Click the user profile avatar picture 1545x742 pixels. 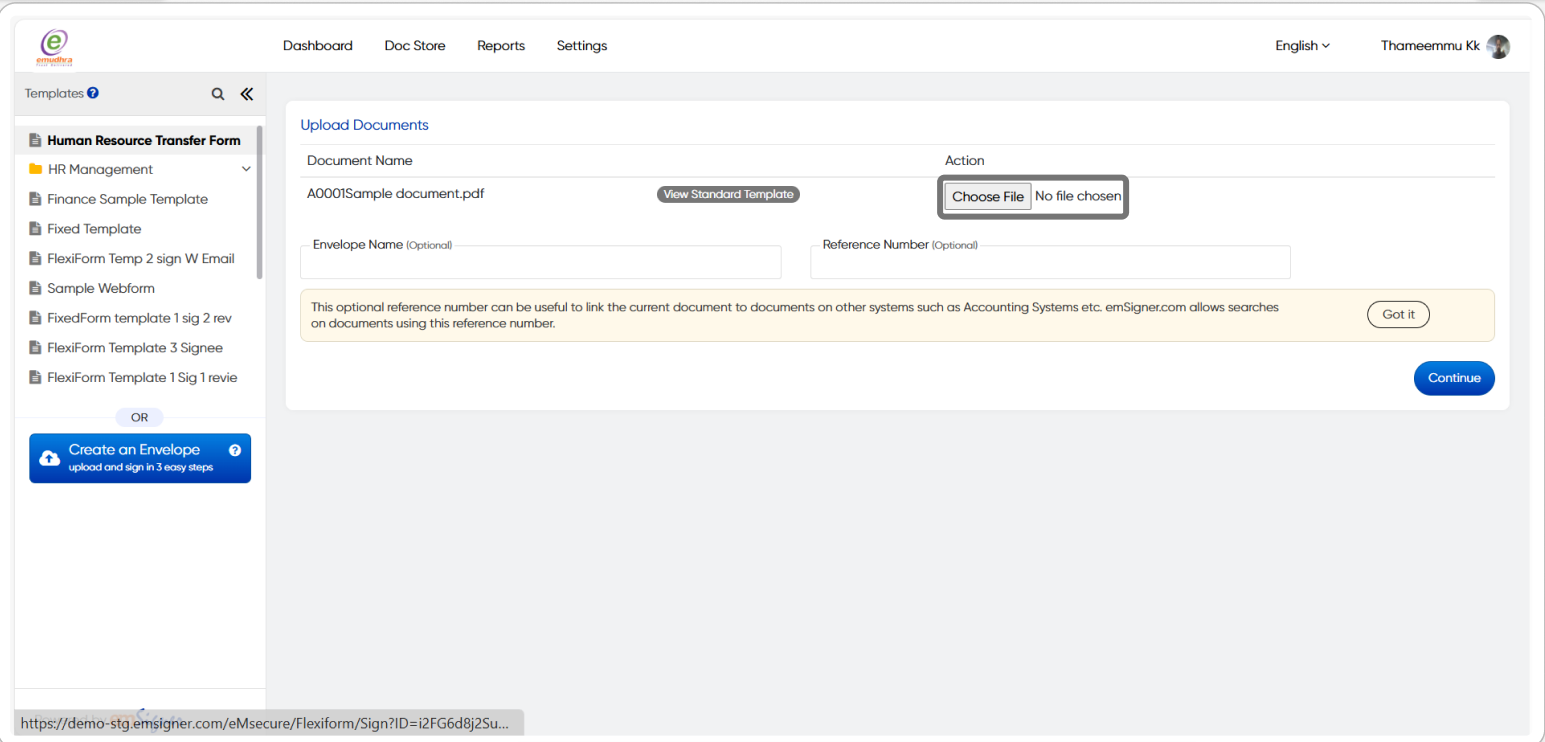coord(1498,46)
